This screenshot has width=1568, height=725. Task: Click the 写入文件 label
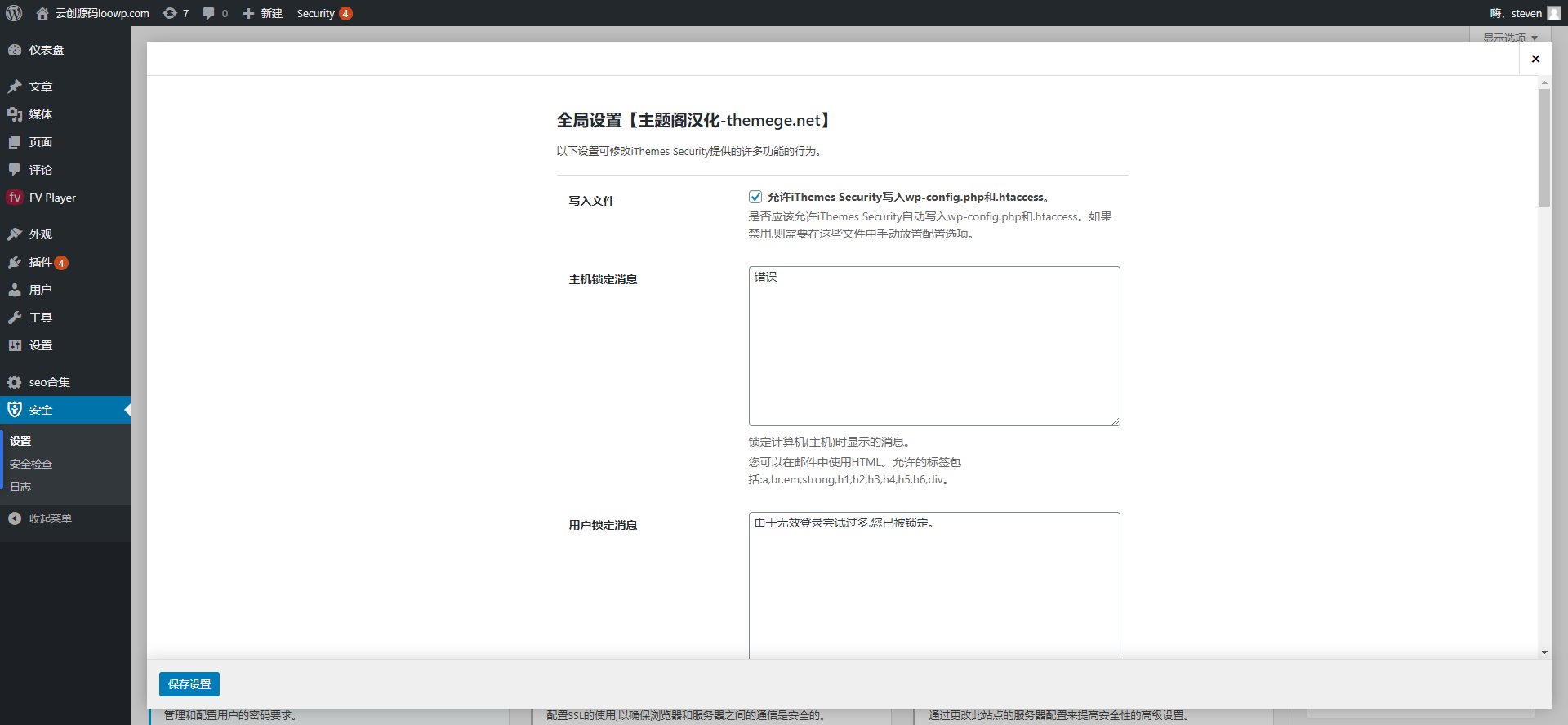[591, 201]
